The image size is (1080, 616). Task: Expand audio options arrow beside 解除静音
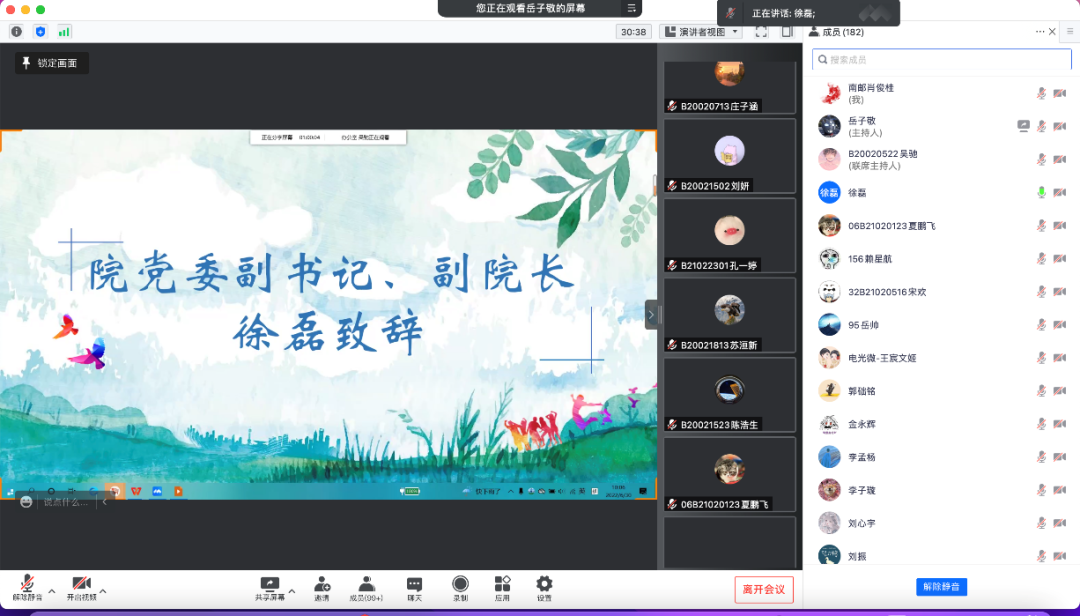click(52, 590)
